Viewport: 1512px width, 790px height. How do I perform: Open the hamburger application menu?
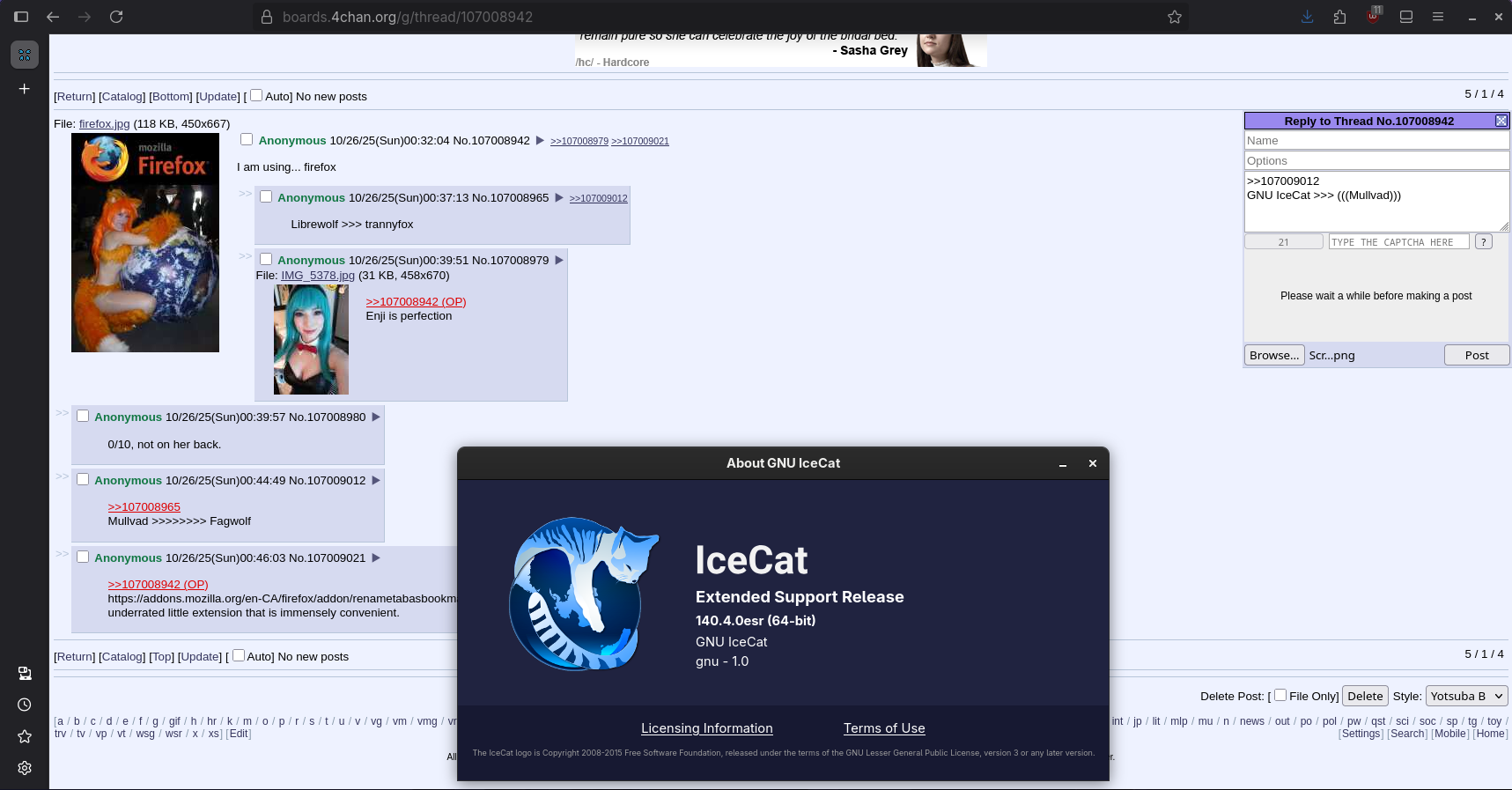pos(1438,17)
